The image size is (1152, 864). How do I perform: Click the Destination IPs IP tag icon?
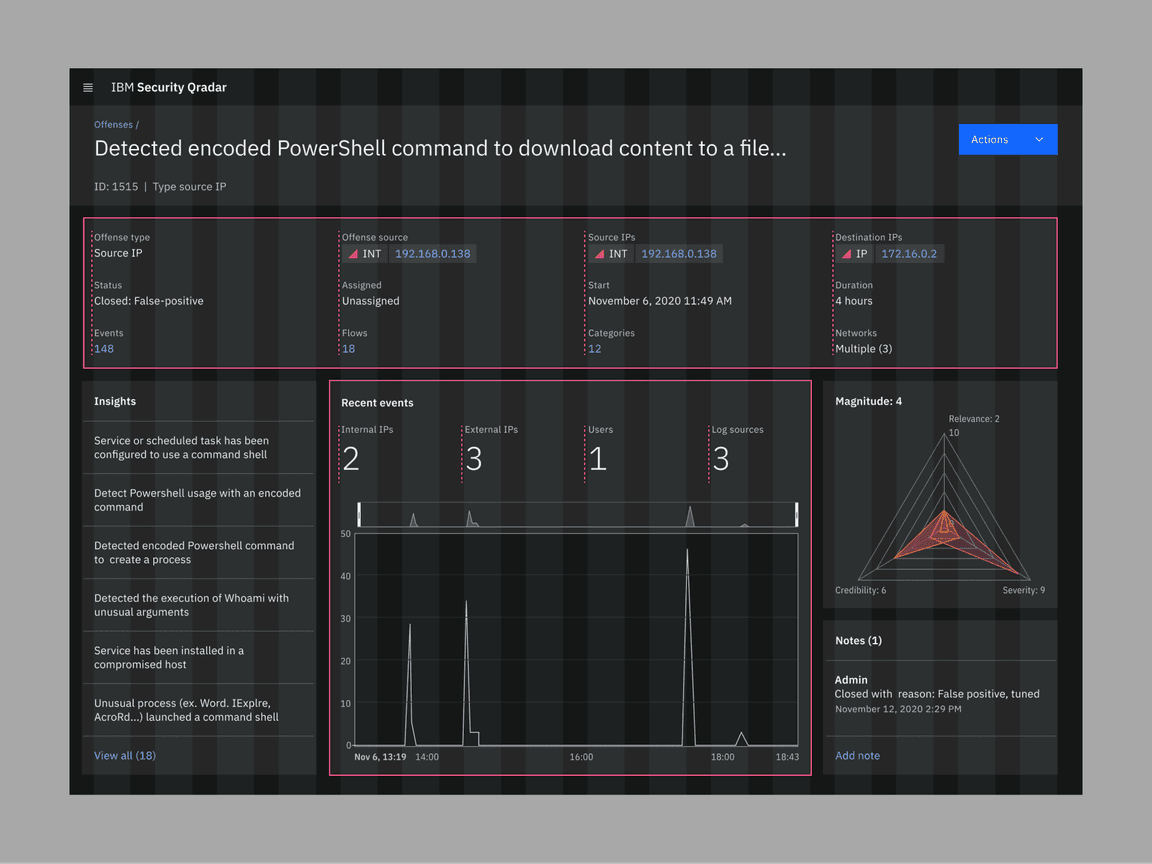point(845,254)
